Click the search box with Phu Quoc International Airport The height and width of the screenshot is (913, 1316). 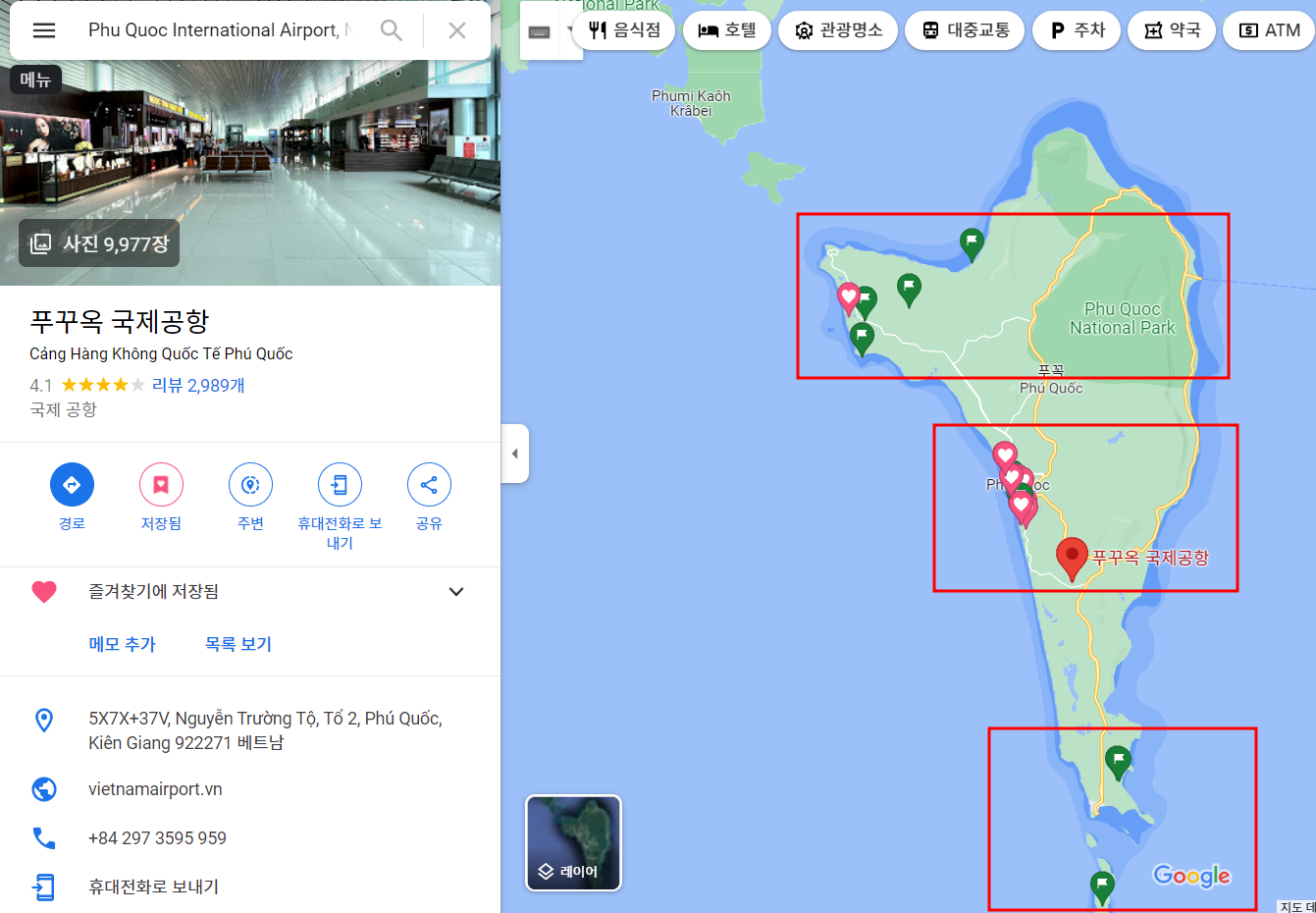click(x=219, y=30)
